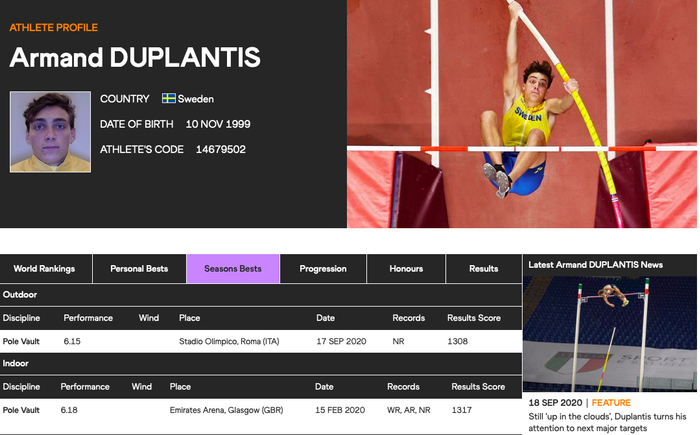Image resolution: width=700 pixels, height=435 pixels.
Task: Show the Honours tab
Action: pyautogui.click(x=406, y=269)
